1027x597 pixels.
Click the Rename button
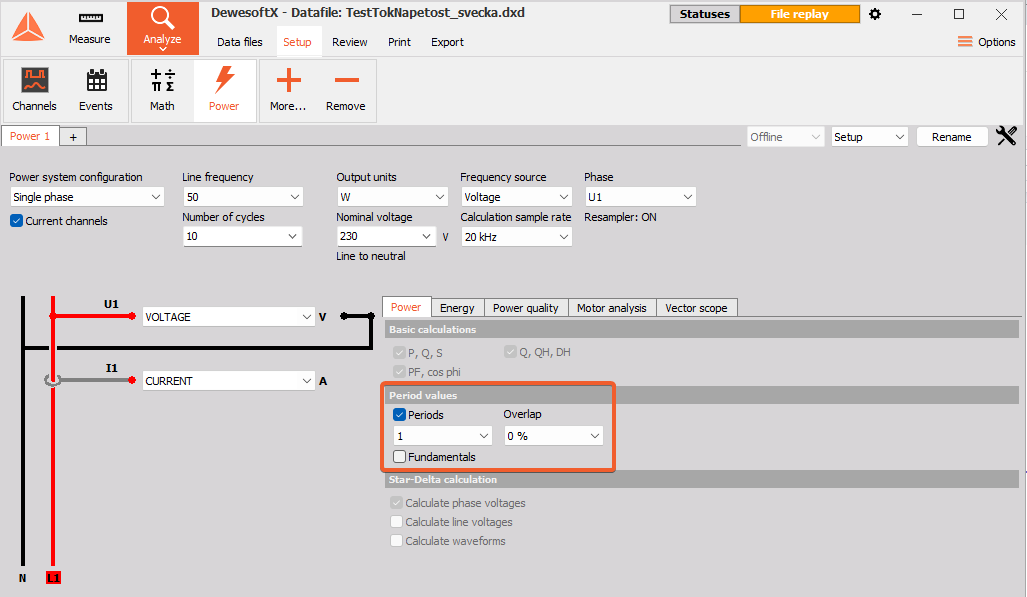(952, 137)
